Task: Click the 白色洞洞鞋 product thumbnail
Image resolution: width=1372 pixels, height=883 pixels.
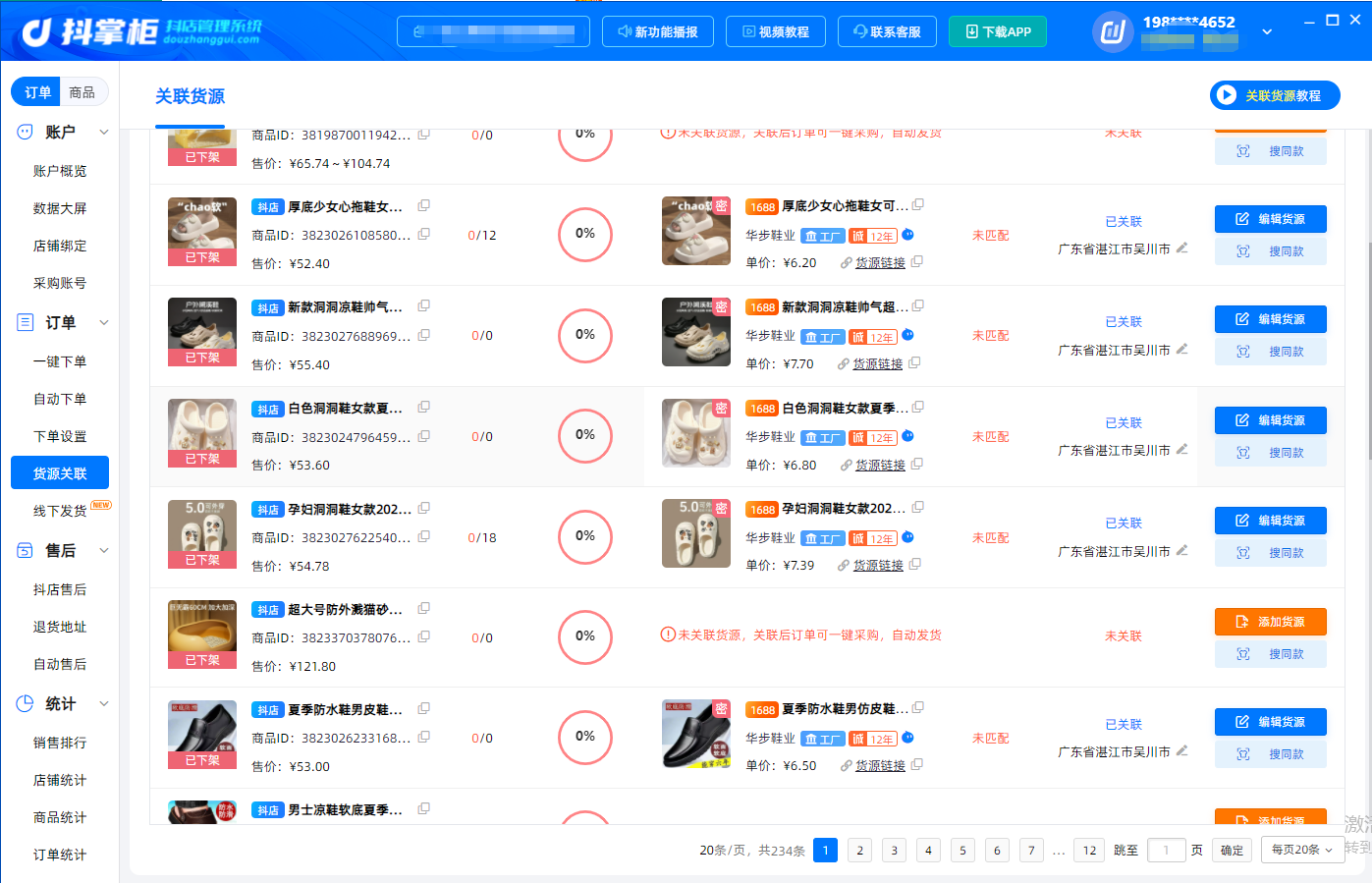Action: tap(202, 433)
